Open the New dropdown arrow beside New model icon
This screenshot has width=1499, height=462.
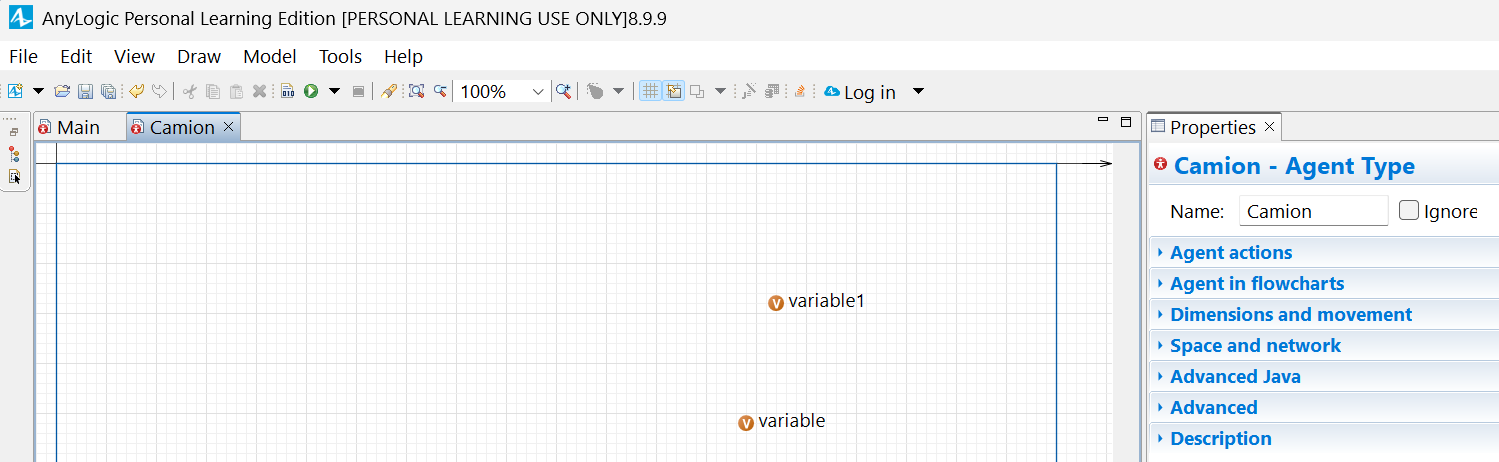point(39,91)
